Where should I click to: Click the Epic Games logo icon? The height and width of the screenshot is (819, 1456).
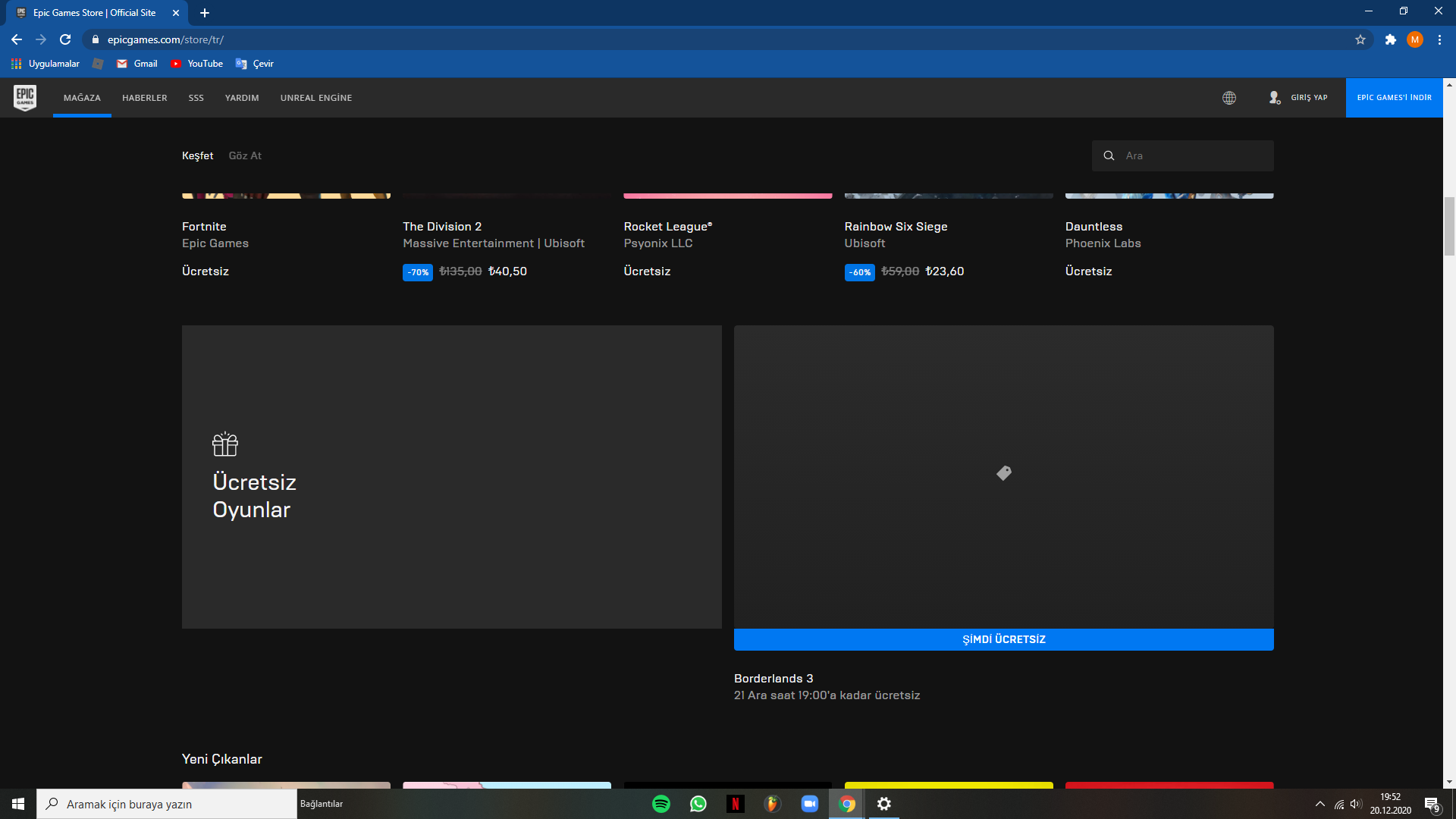tap(25, 97)
